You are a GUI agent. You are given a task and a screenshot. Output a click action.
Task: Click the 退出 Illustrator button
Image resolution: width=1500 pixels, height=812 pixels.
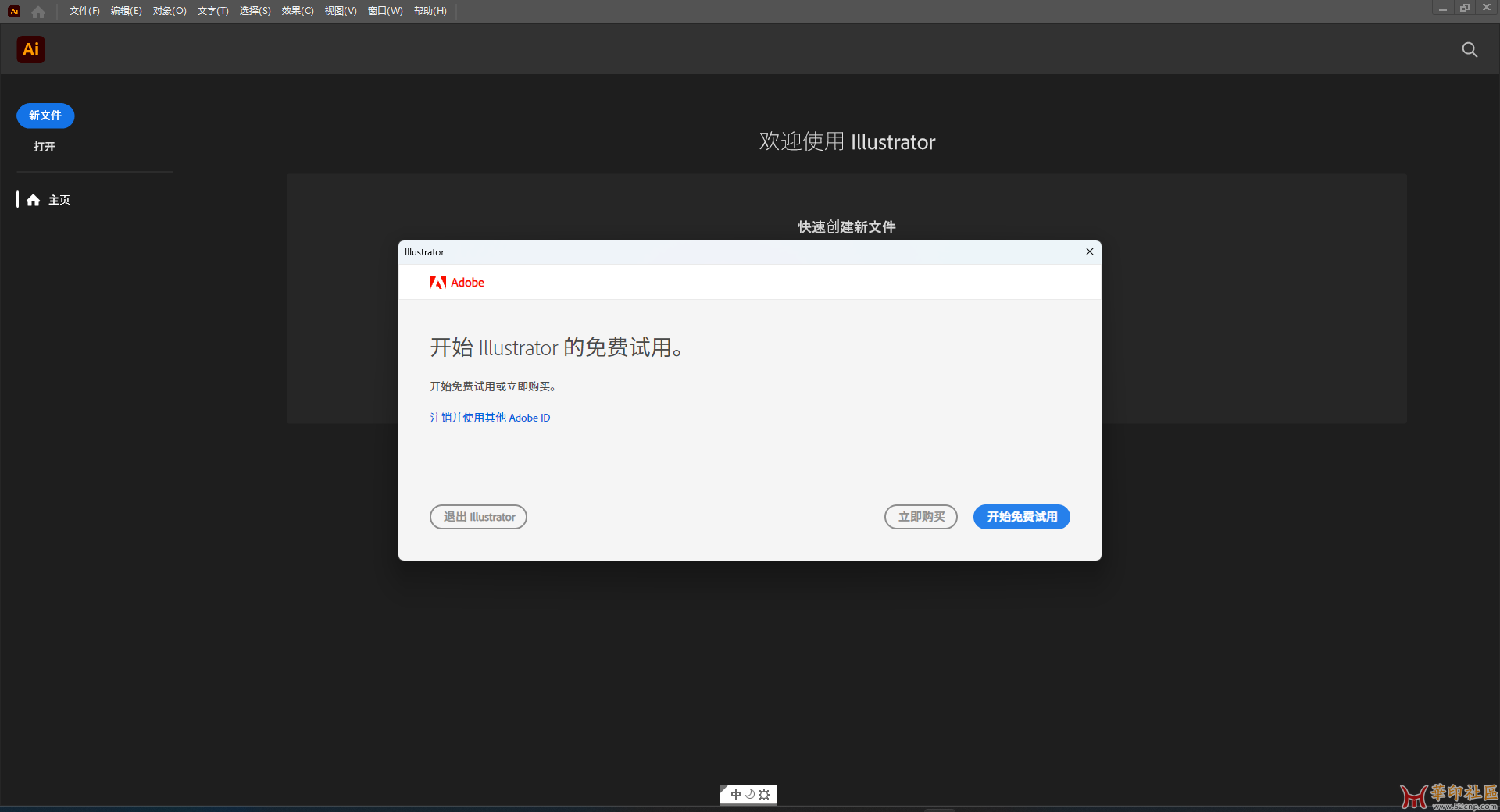479,517
